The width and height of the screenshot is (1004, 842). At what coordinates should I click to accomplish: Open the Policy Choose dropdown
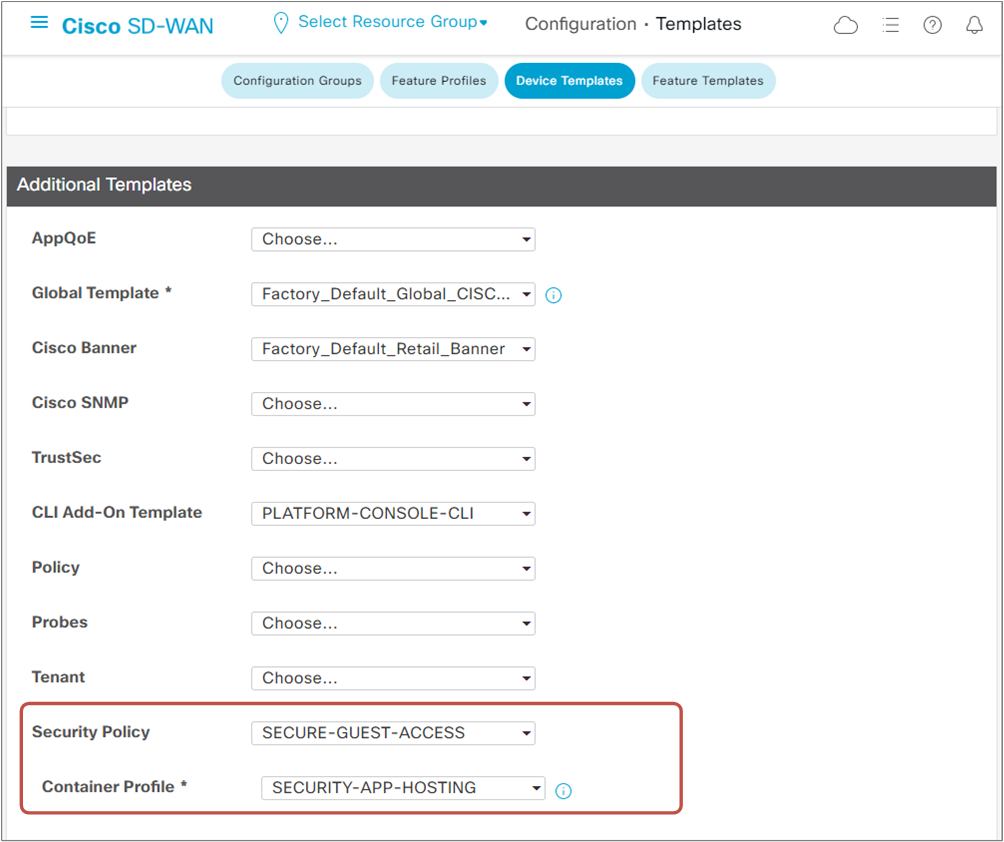pyautogui.click(x=392, y=568)
